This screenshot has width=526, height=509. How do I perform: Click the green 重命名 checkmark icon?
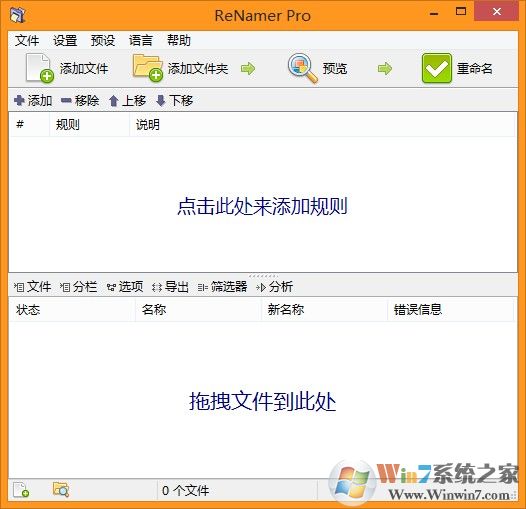(437, 68)
